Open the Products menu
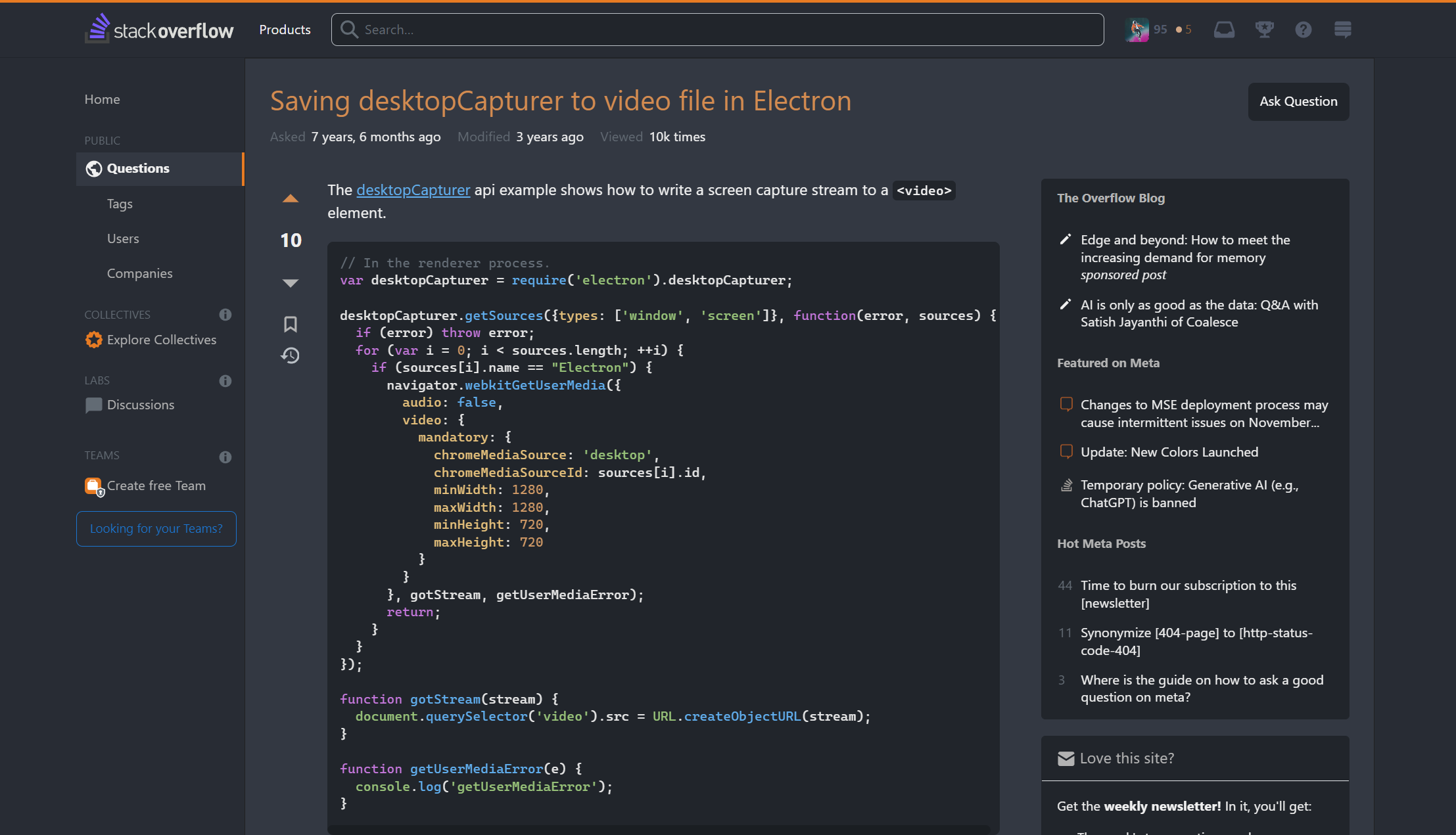Screen dimensions: 1456x835 285,29
